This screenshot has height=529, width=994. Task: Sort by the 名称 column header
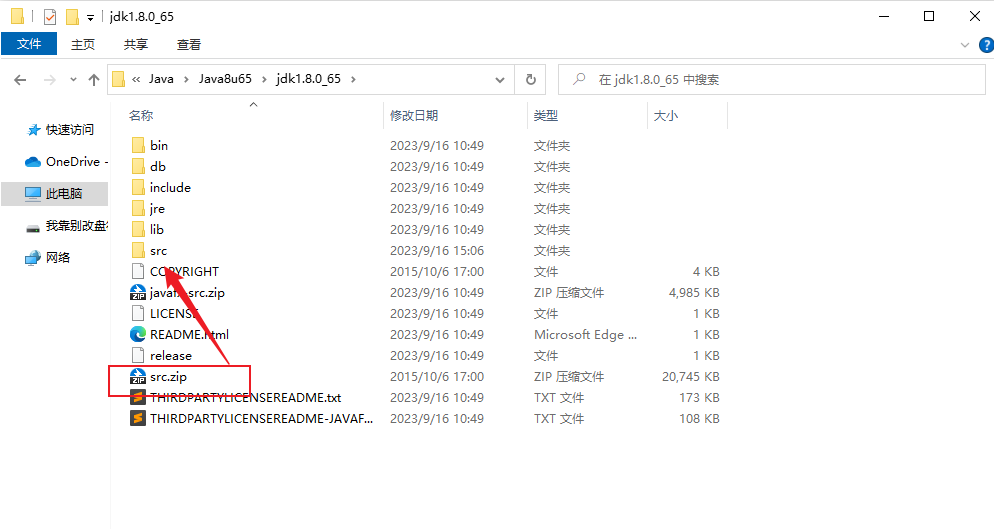pyautogui.click(x=141, y=115)
